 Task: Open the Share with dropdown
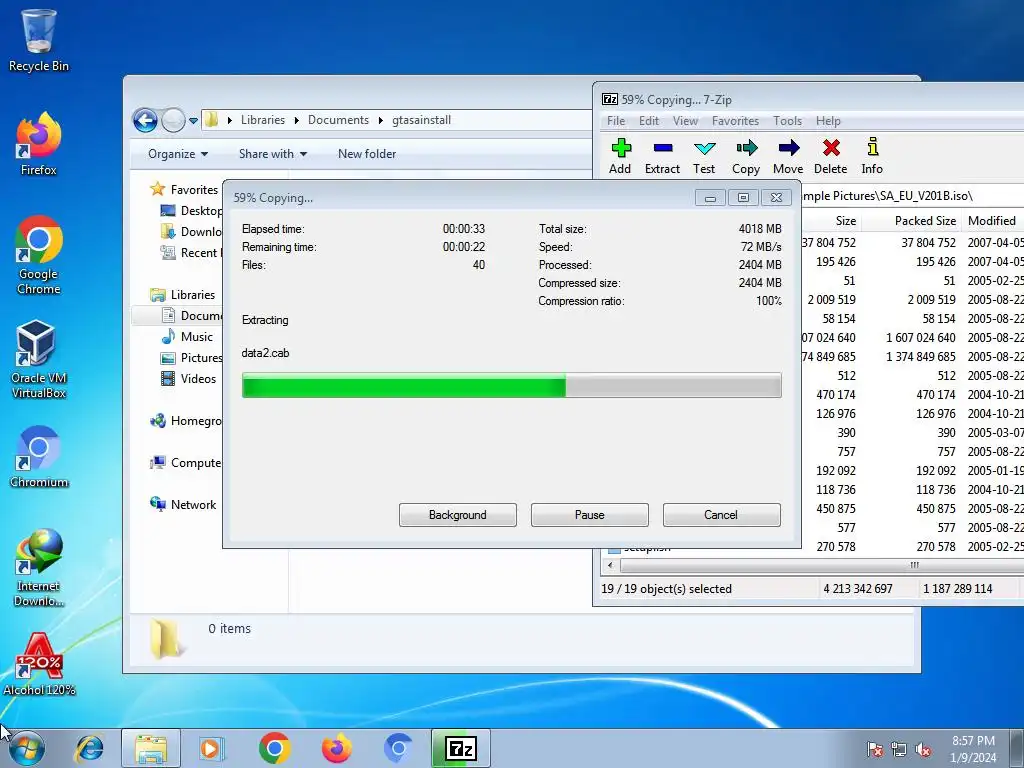point(273,154)
